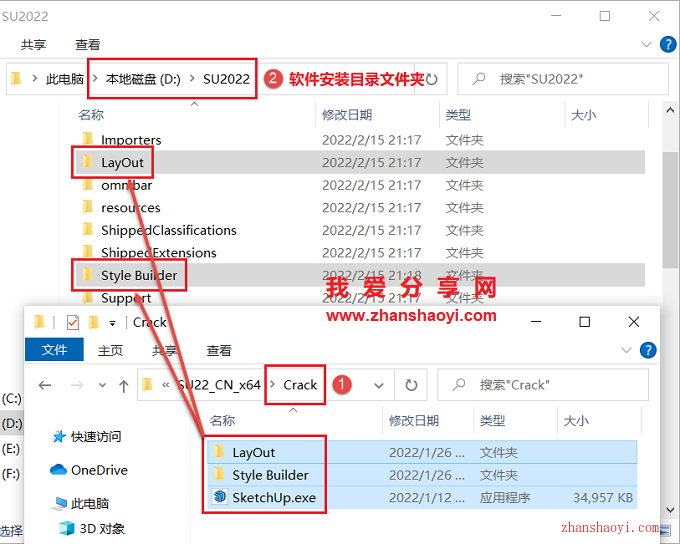Click the resources folder icon
This screenshot has height=544, width=680.
click(88, 206)
